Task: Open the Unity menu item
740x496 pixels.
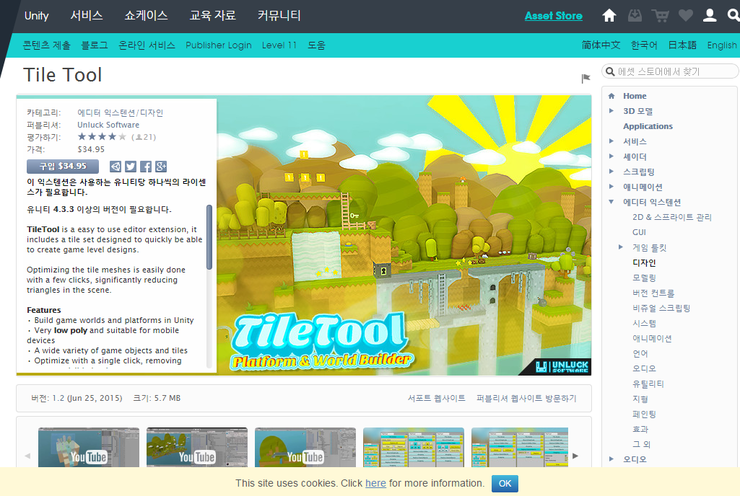Action: click(36, 16)
